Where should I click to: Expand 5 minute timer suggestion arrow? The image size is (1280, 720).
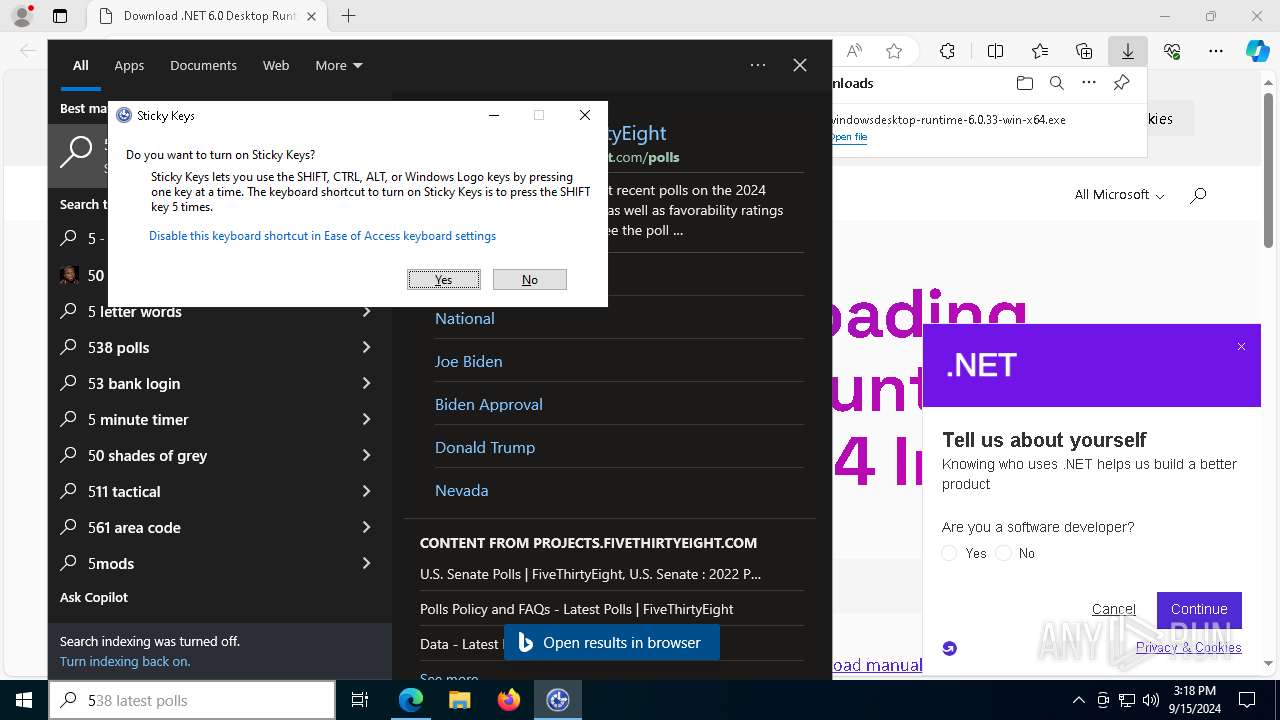tap(367, 419)
